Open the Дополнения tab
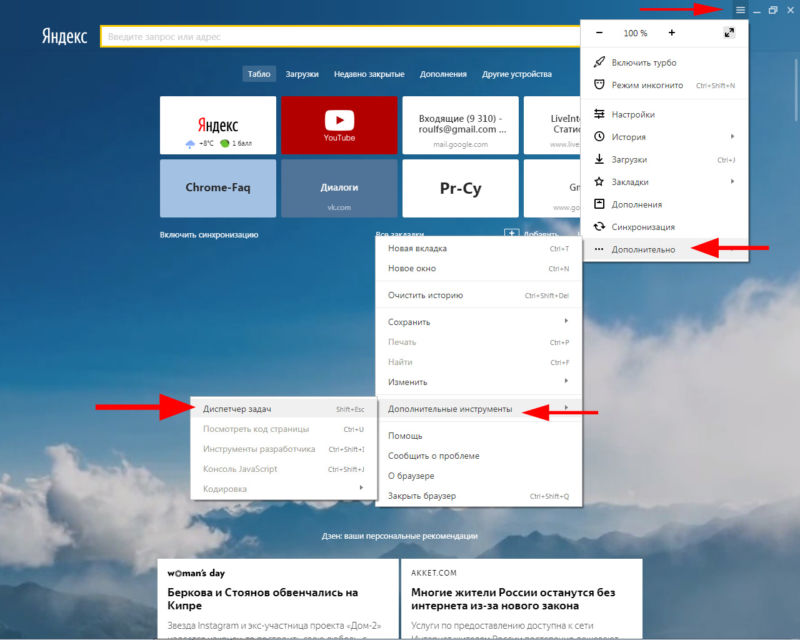Screen dimensions: 800x640 click(x=443, y=74)
